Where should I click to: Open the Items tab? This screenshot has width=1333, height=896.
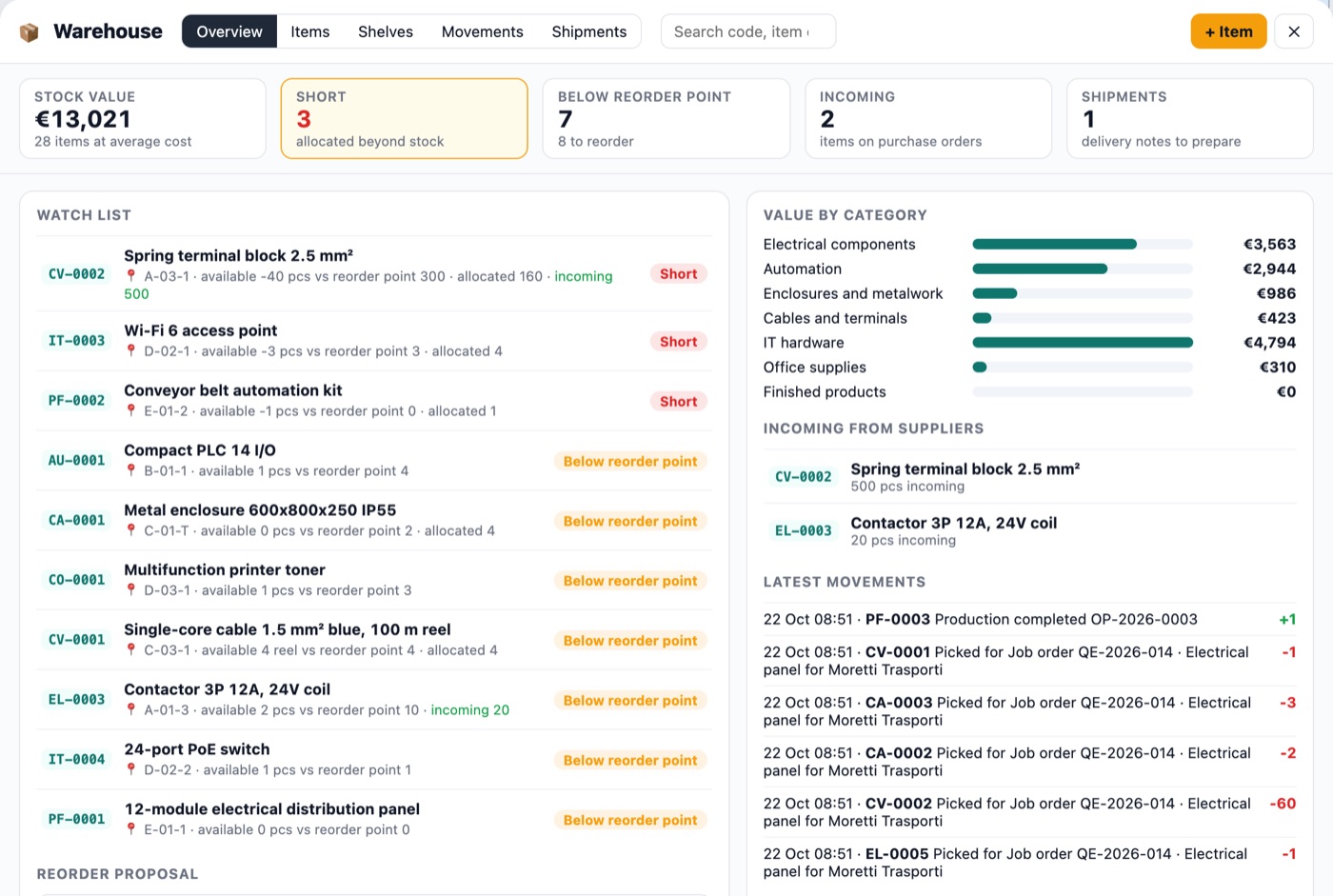(310, 31)
